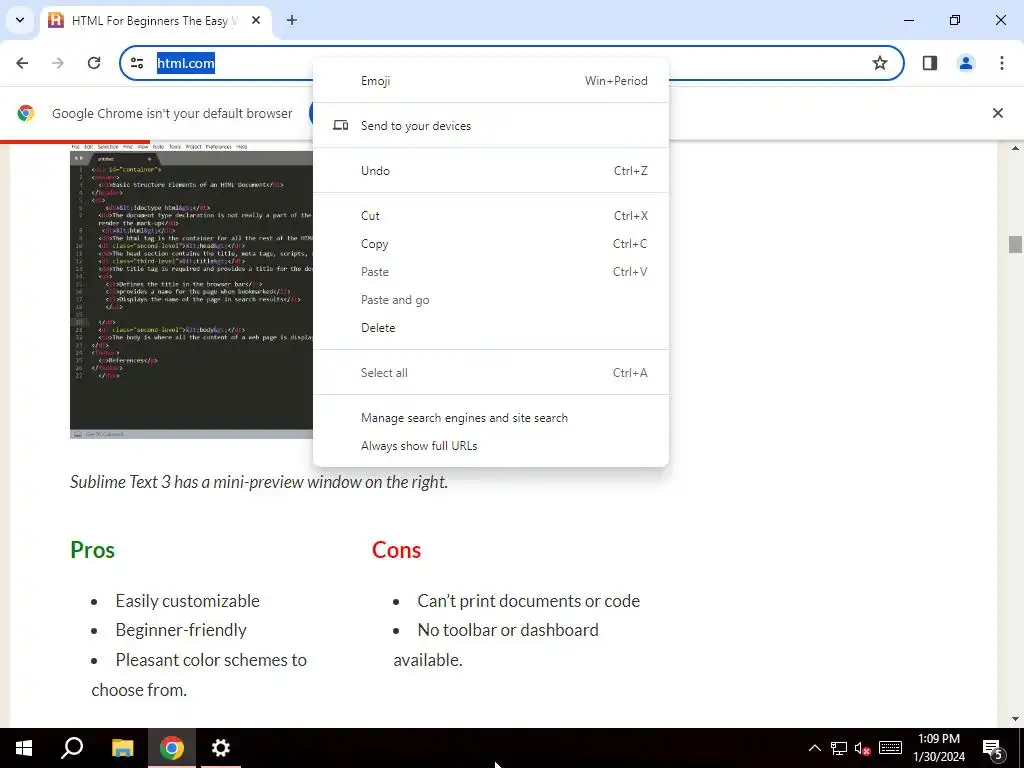Open Settings gear in the taskbar
This screenshot has height=768, width=1024.
click(221, 748)
